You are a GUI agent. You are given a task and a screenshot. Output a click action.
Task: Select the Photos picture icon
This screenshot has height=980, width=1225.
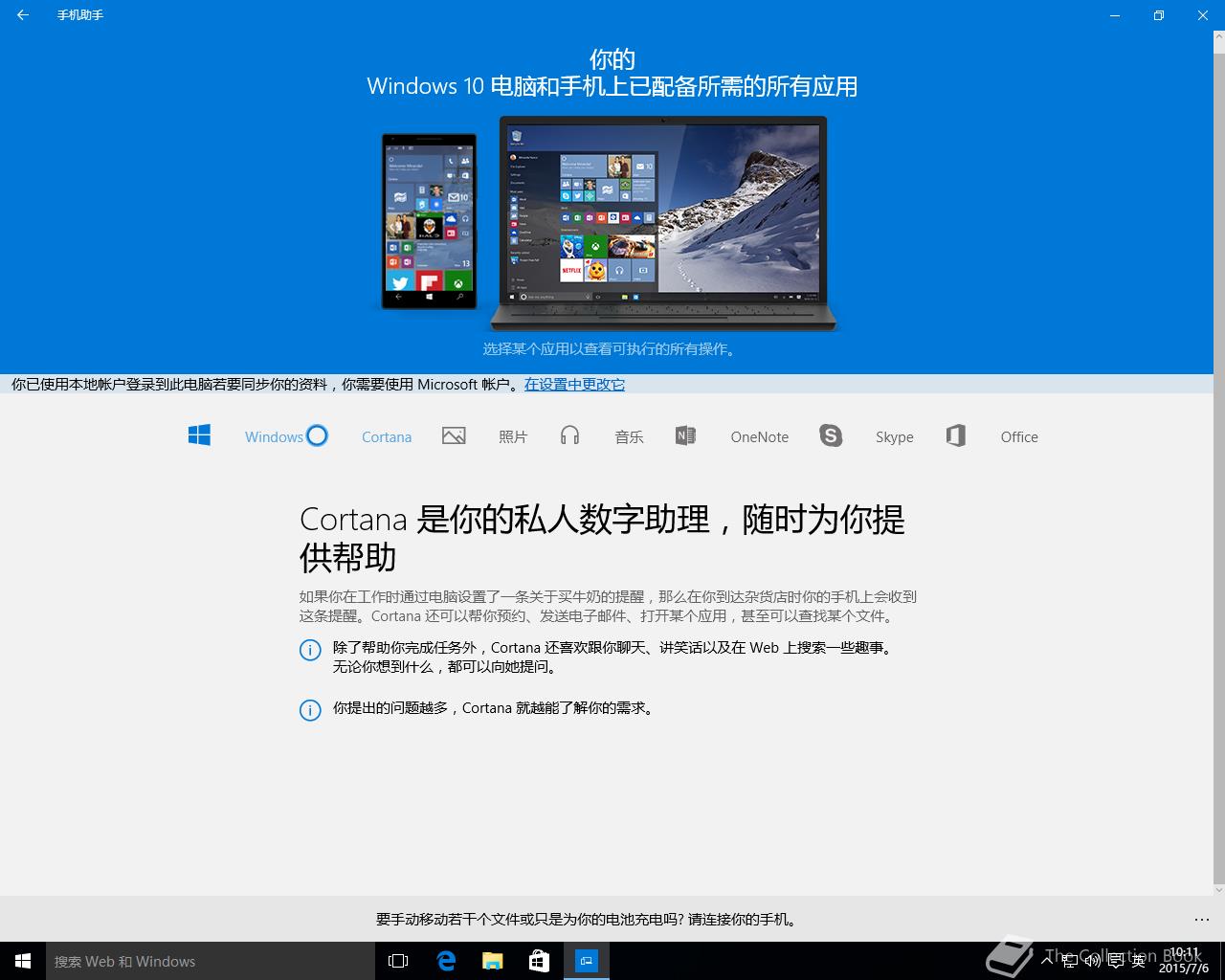[454, 435]
